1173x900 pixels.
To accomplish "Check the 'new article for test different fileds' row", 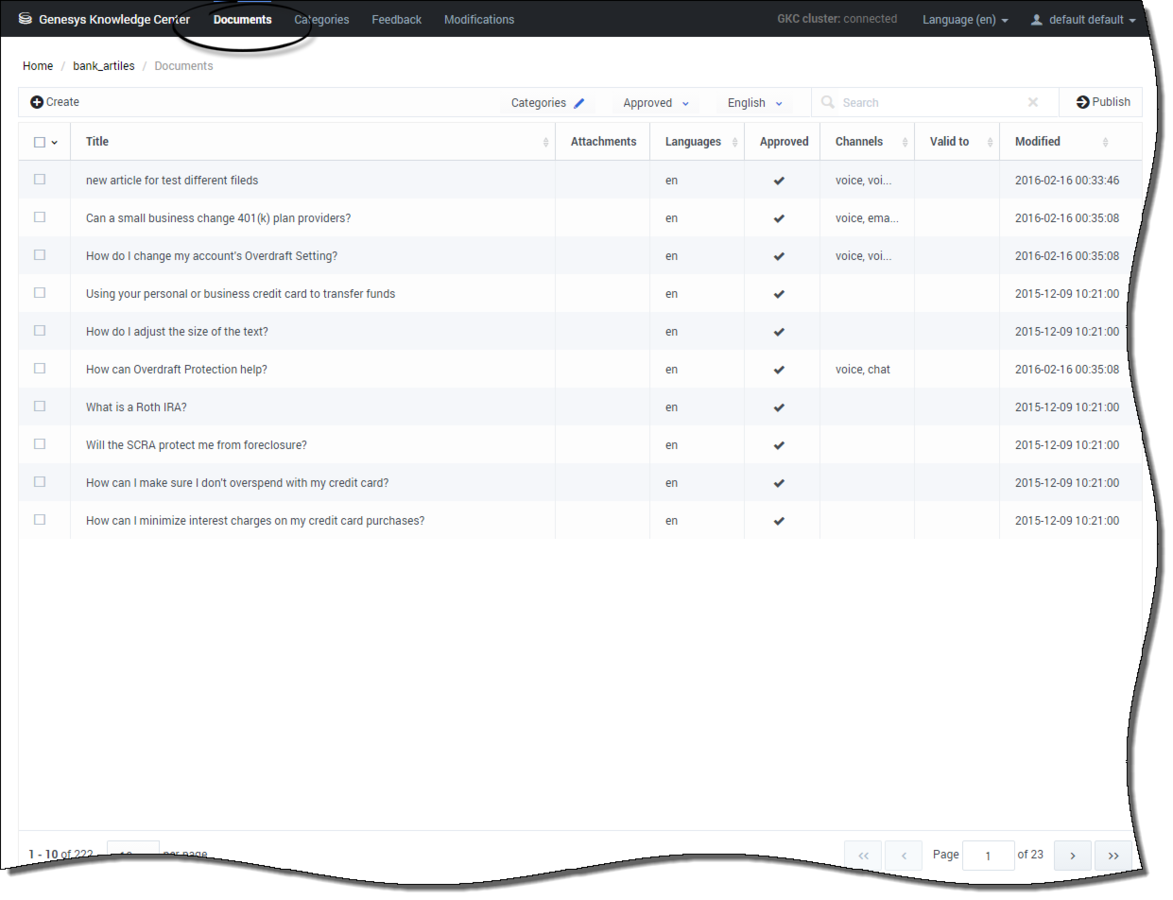I will (40, 180).
